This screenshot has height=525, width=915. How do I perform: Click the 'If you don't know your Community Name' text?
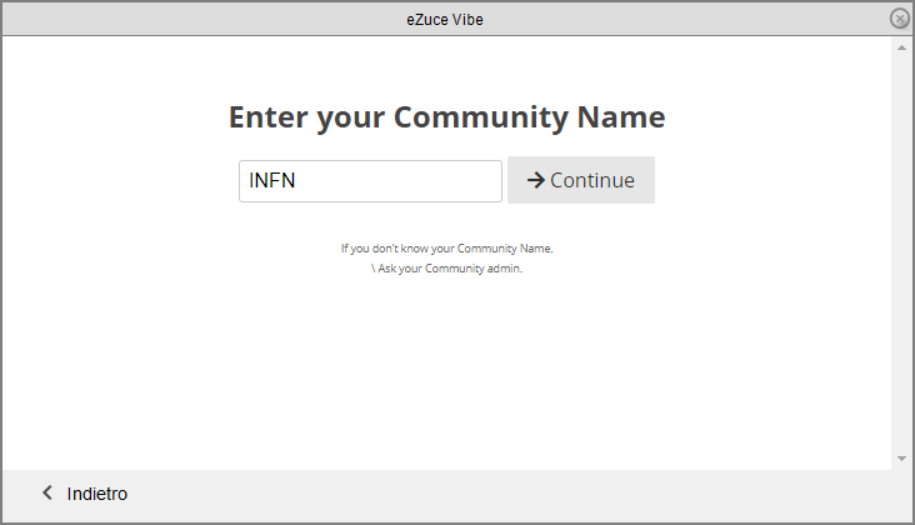click(447, 248)
